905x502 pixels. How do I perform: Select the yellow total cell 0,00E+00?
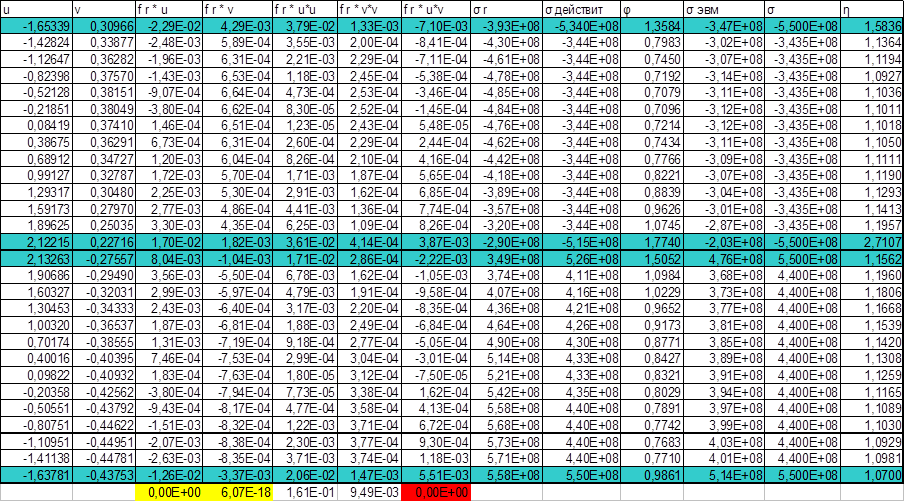[x=169, y=492]
